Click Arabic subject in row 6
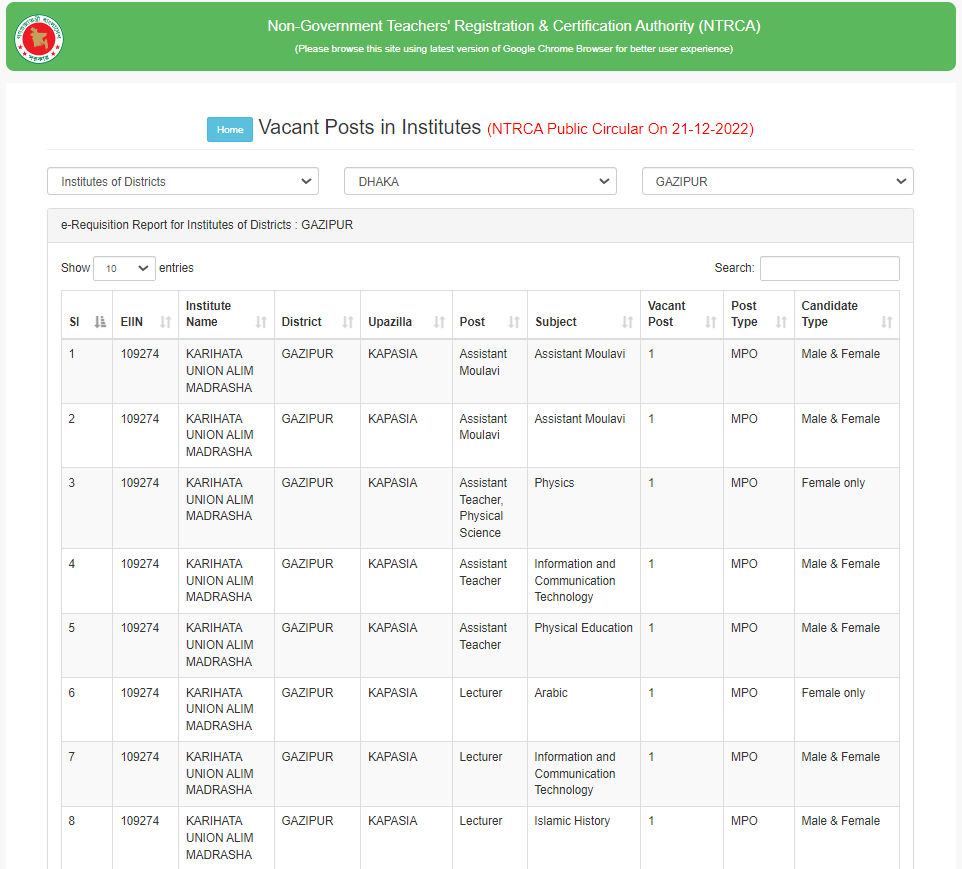This screenshot has width=962, height=869. [x=551, y=693]
